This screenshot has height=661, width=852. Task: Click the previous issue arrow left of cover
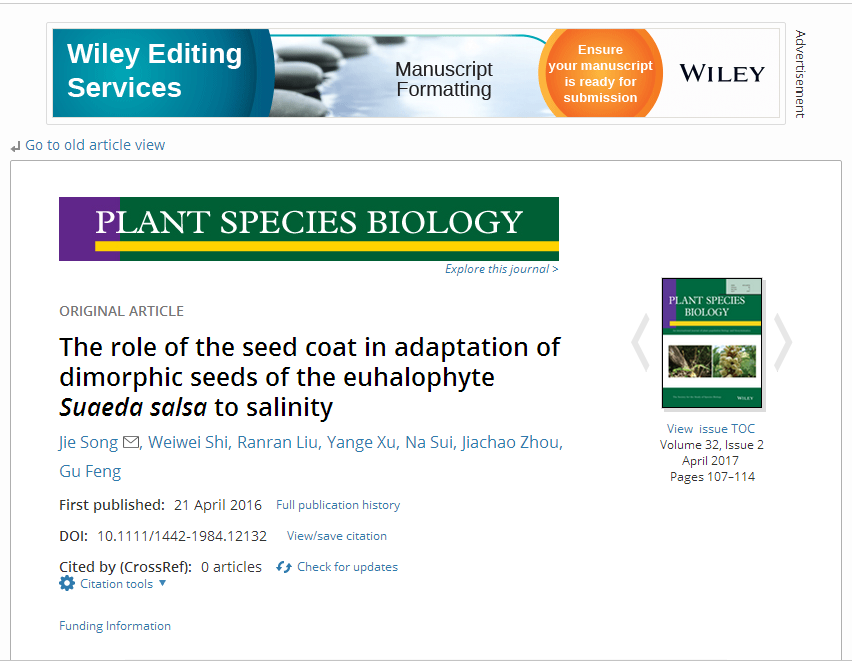[x=640, y=342]
